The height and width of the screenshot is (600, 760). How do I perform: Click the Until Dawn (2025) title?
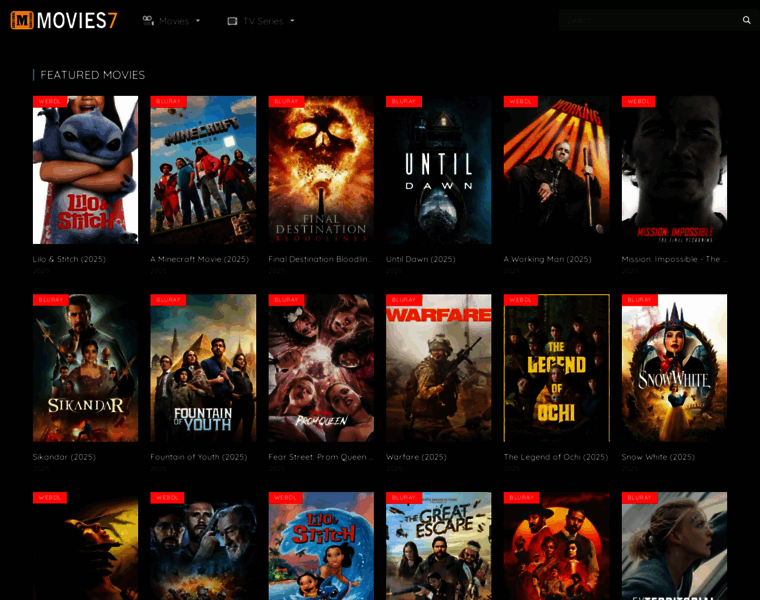[x=421, y=259]
